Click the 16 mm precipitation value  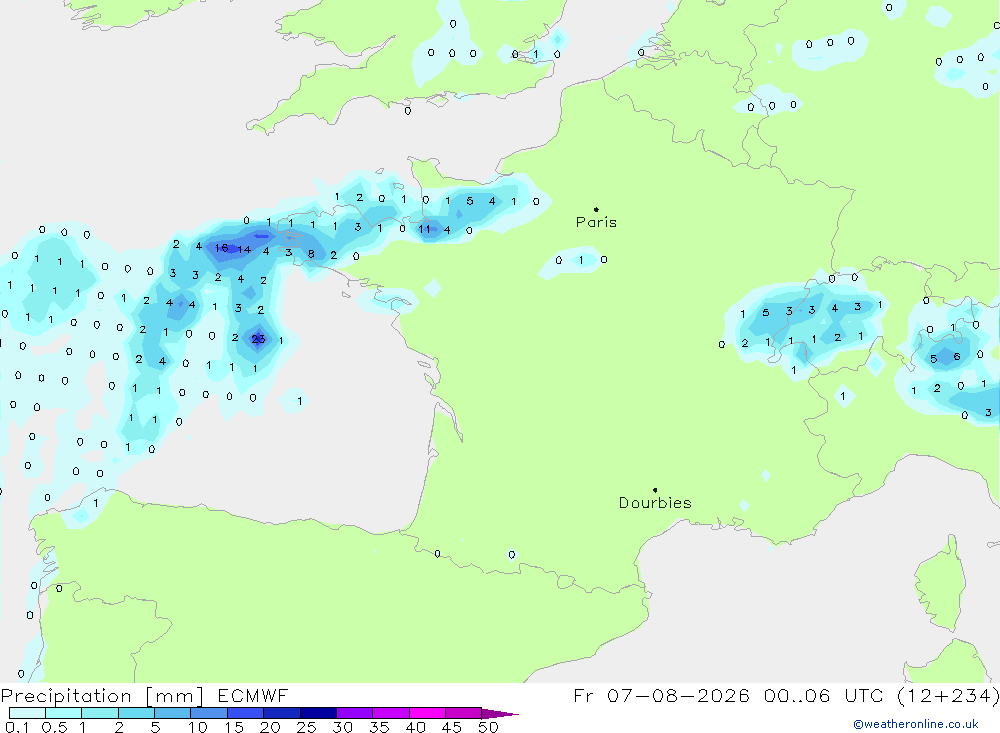pyautogui.click(x=221, y=248)
